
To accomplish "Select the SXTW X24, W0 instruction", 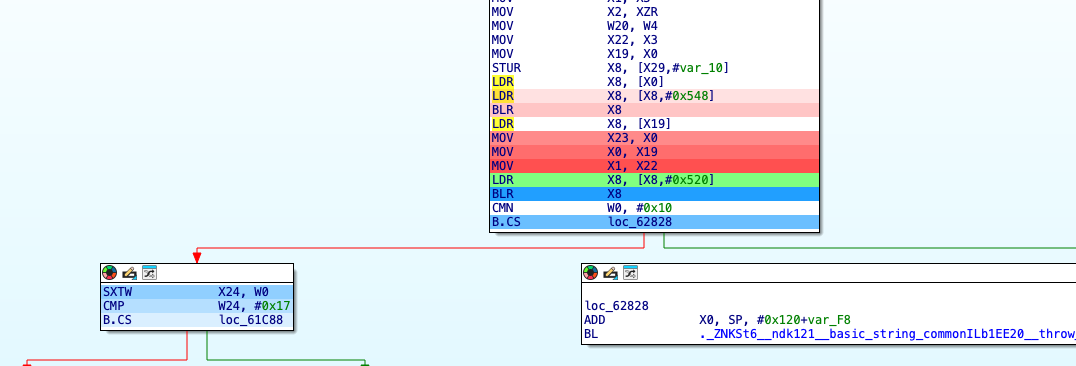I will [x=197, y=292].
